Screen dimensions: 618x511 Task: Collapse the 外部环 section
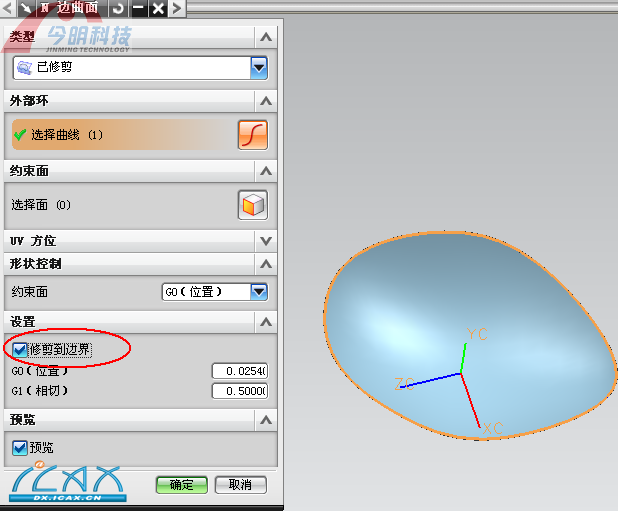point(266,101)
